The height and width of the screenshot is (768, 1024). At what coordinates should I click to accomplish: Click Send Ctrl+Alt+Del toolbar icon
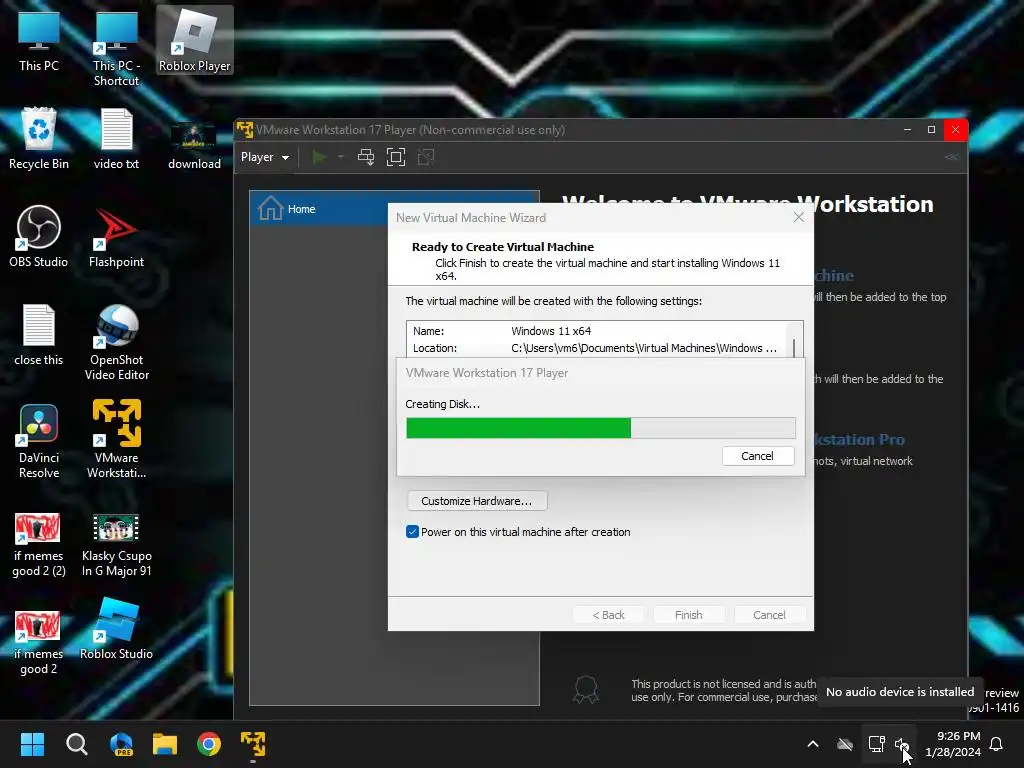366,157
